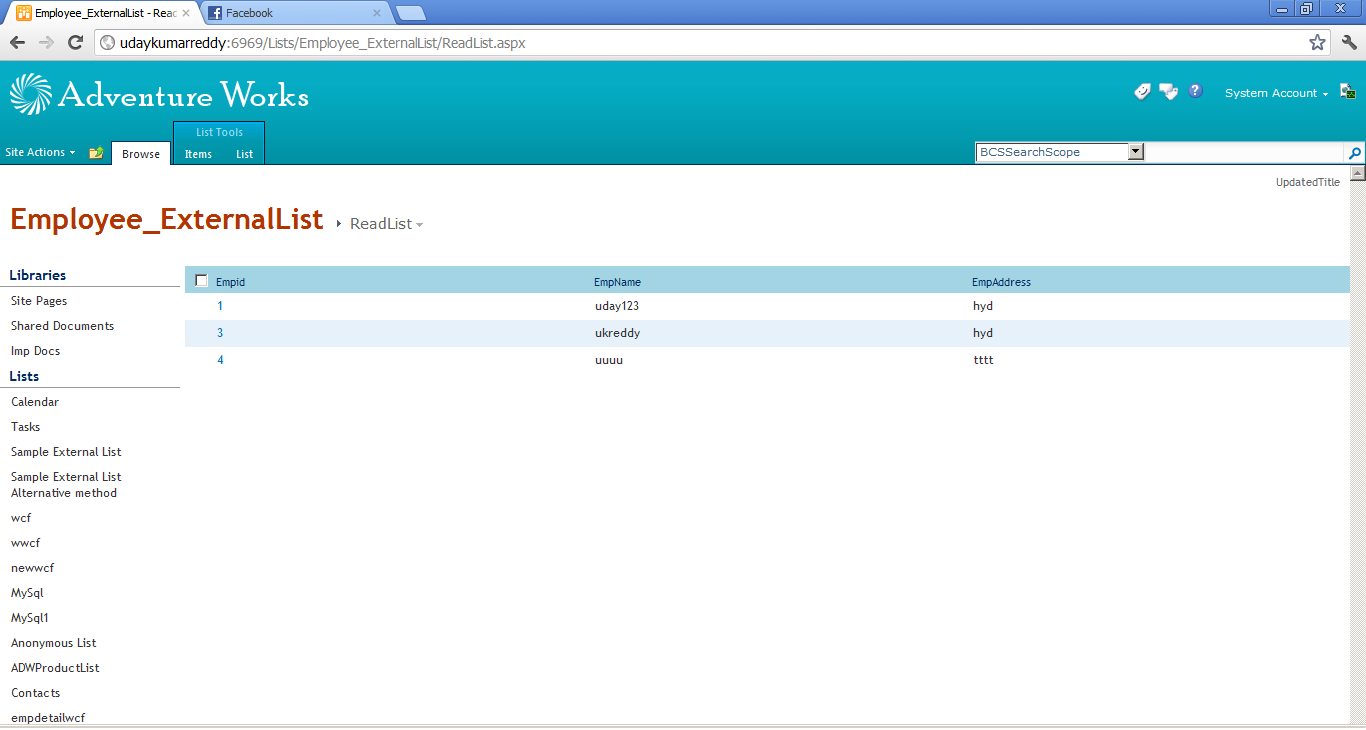Click the page scrollbar up arrow
1366x730 pixels.
(x=1357, y=173)
